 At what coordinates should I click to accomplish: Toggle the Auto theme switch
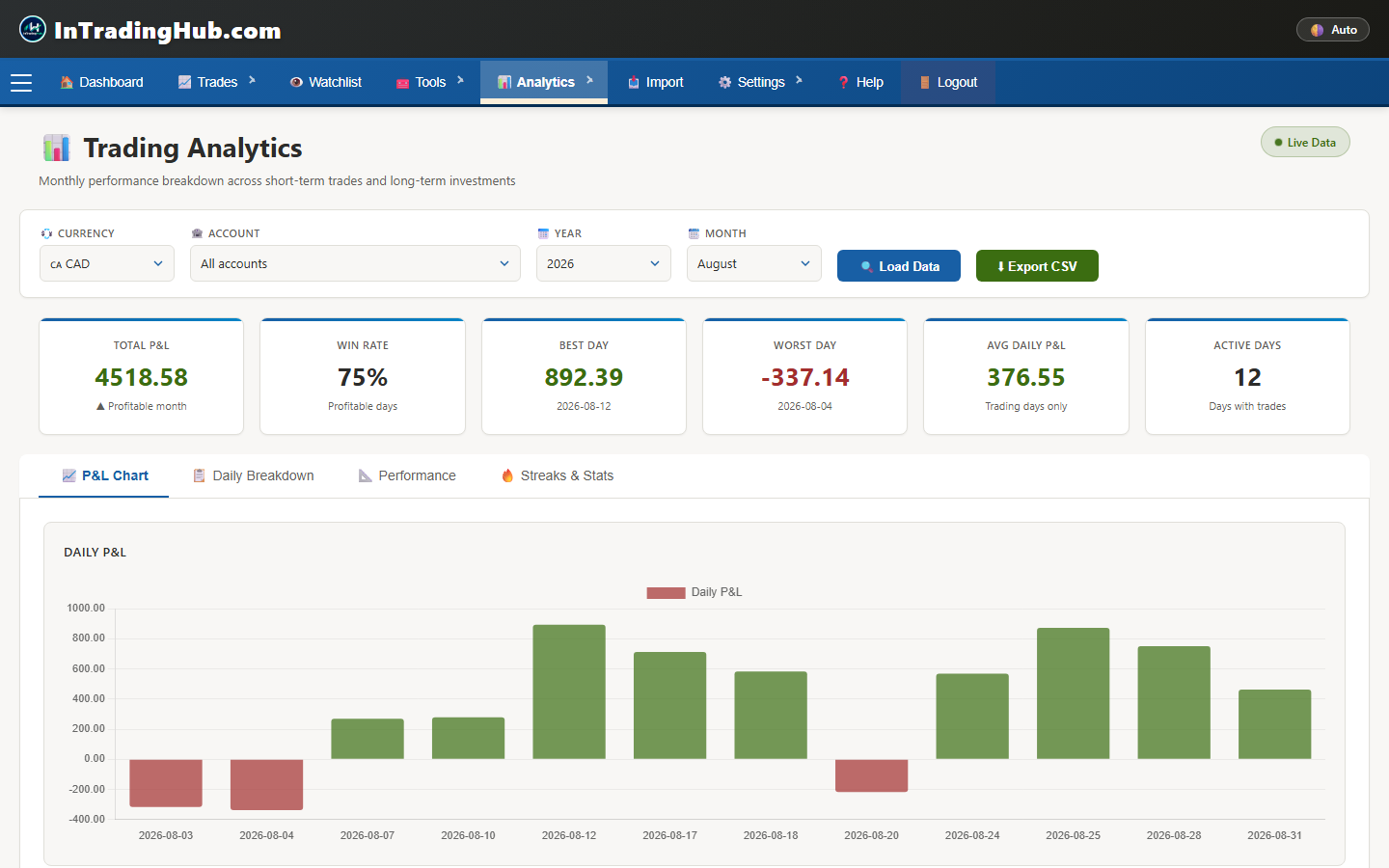tap(1333, 30)
